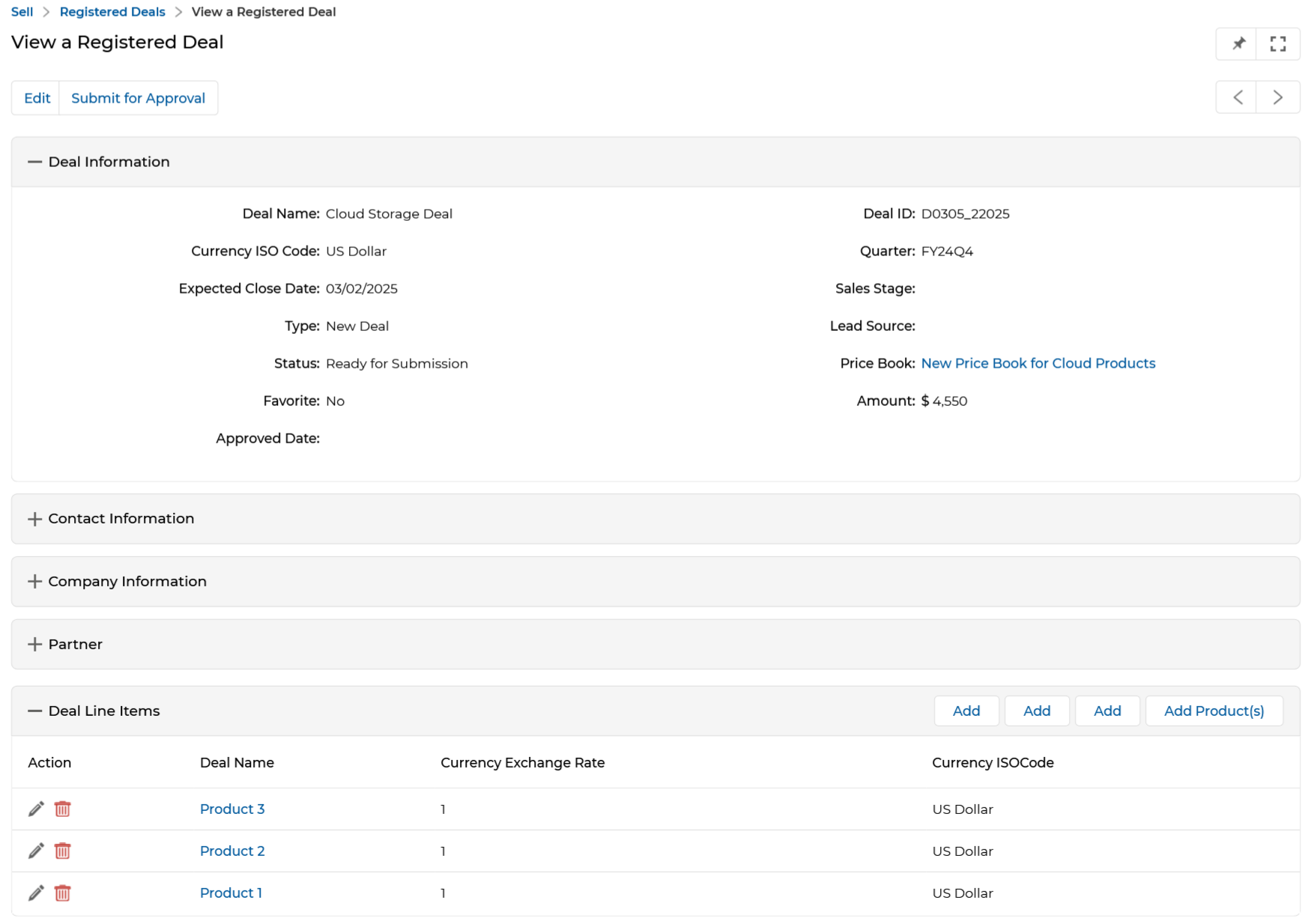1308x924 pixels.
Task: Go to next record arrow
Action: click(1278, 97)
